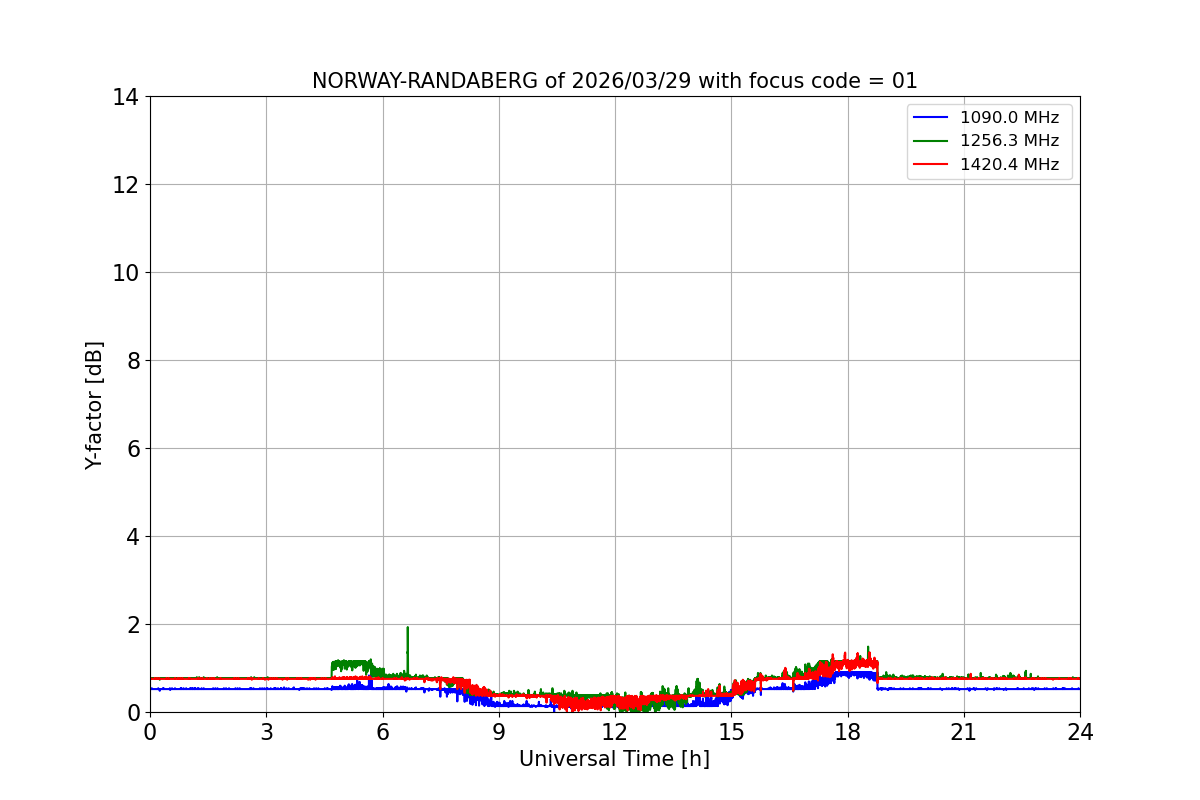Click x-axis tick label 24
Image resolution: width=1200 pixels, height=800 pixels.
point(1080,731)
